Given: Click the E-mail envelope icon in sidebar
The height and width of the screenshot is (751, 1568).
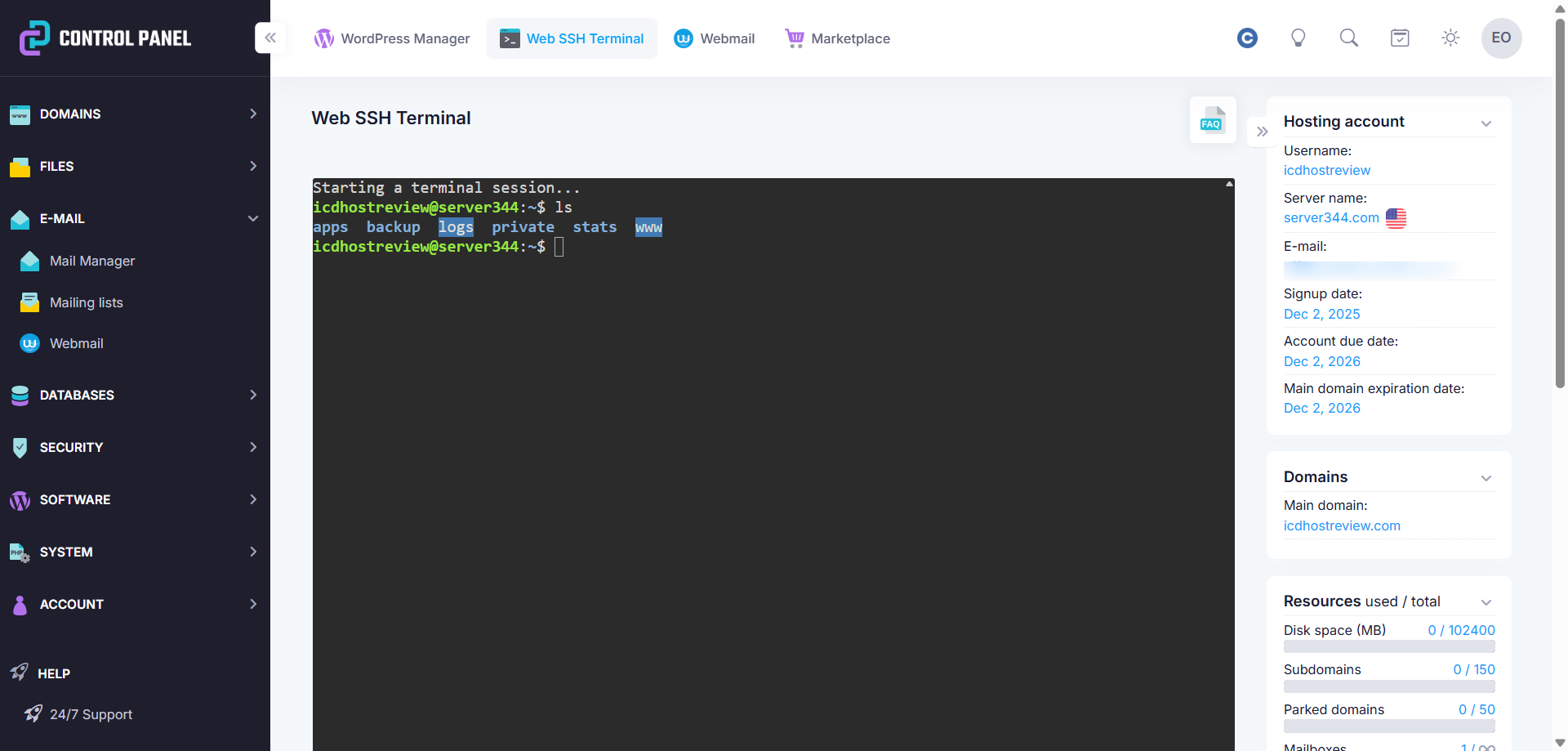Looking at the screenshot, I should 20,219.
